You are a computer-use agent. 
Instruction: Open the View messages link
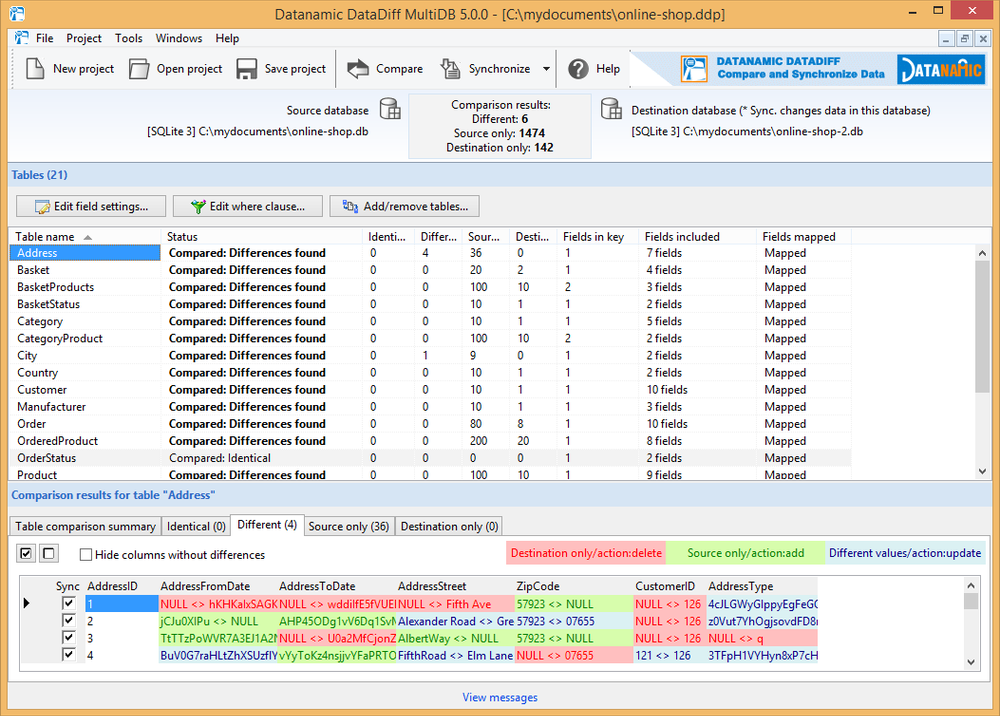tap(499, 697)
